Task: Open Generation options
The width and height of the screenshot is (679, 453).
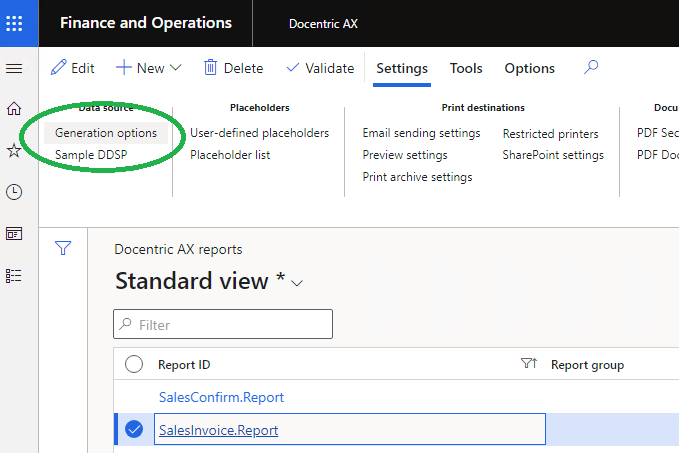Action: tap(106, 133)
